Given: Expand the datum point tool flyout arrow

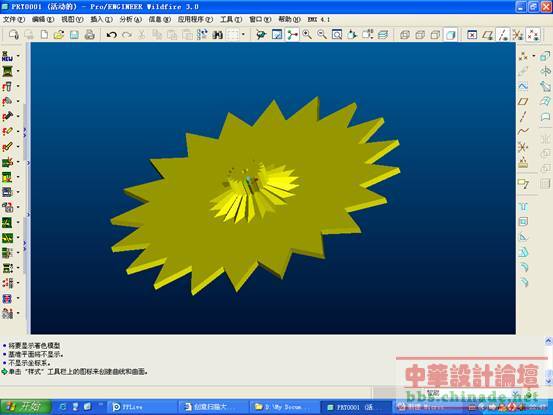Looking at the screenshot, I should click(x=534, y=56).
